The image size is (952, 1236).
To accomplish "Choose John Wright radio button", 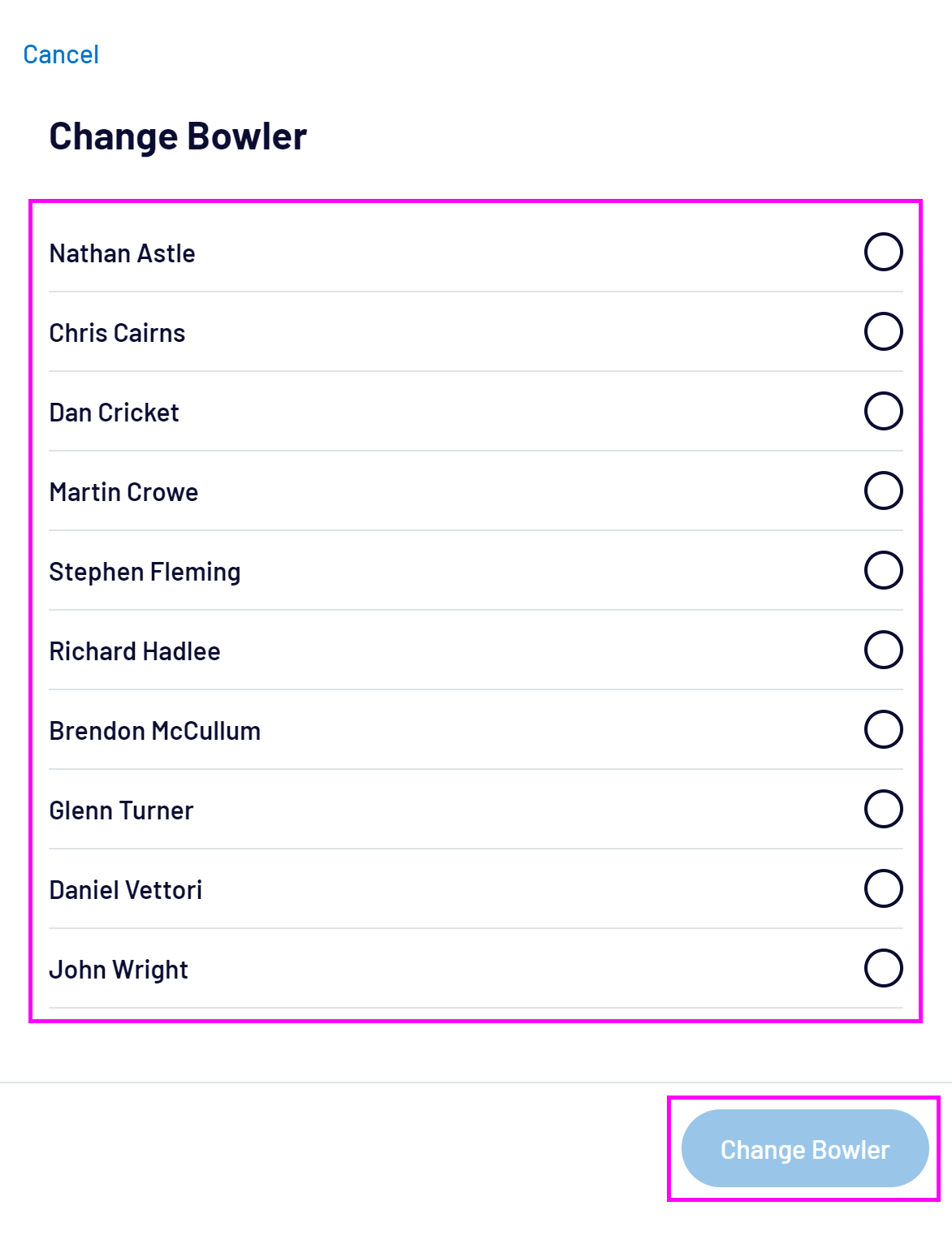I will click(x=883, y=968).
